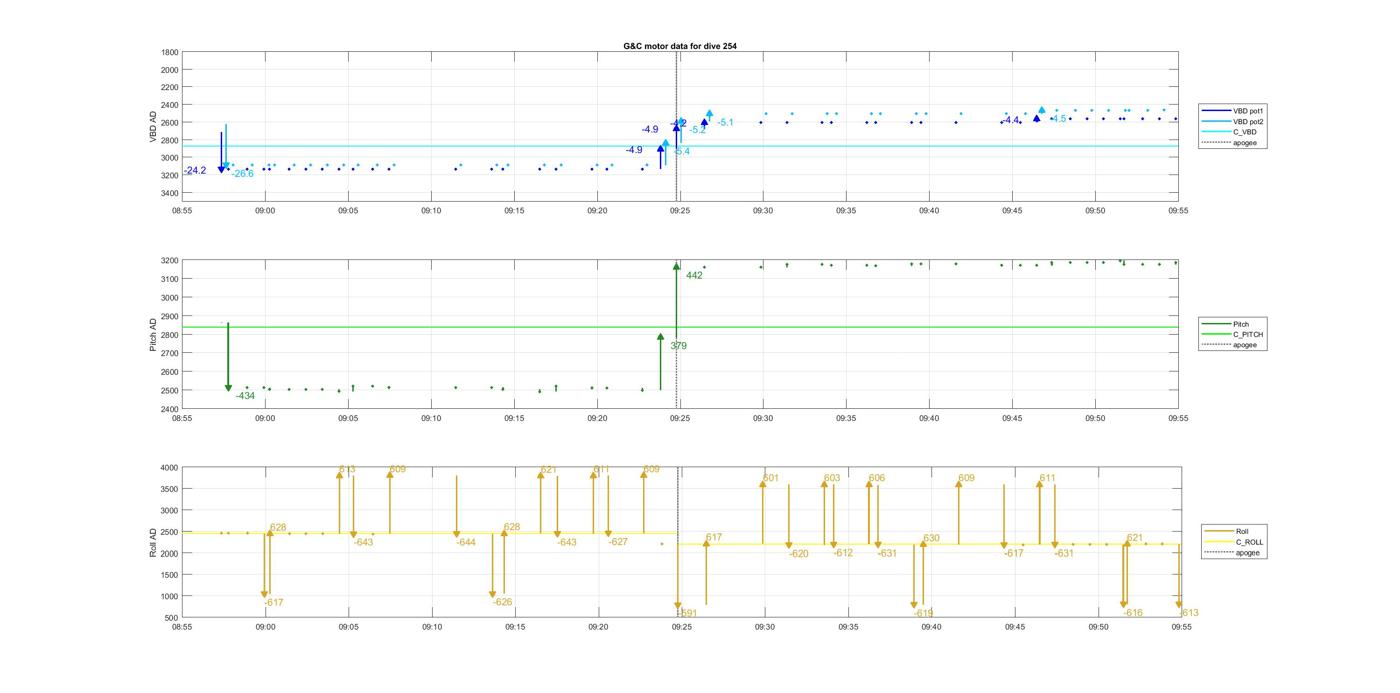Image resolution: width=1400 pixels, height=693 pixels.
Task: Click the '-591' roll label at apogee
Action: 687,613
